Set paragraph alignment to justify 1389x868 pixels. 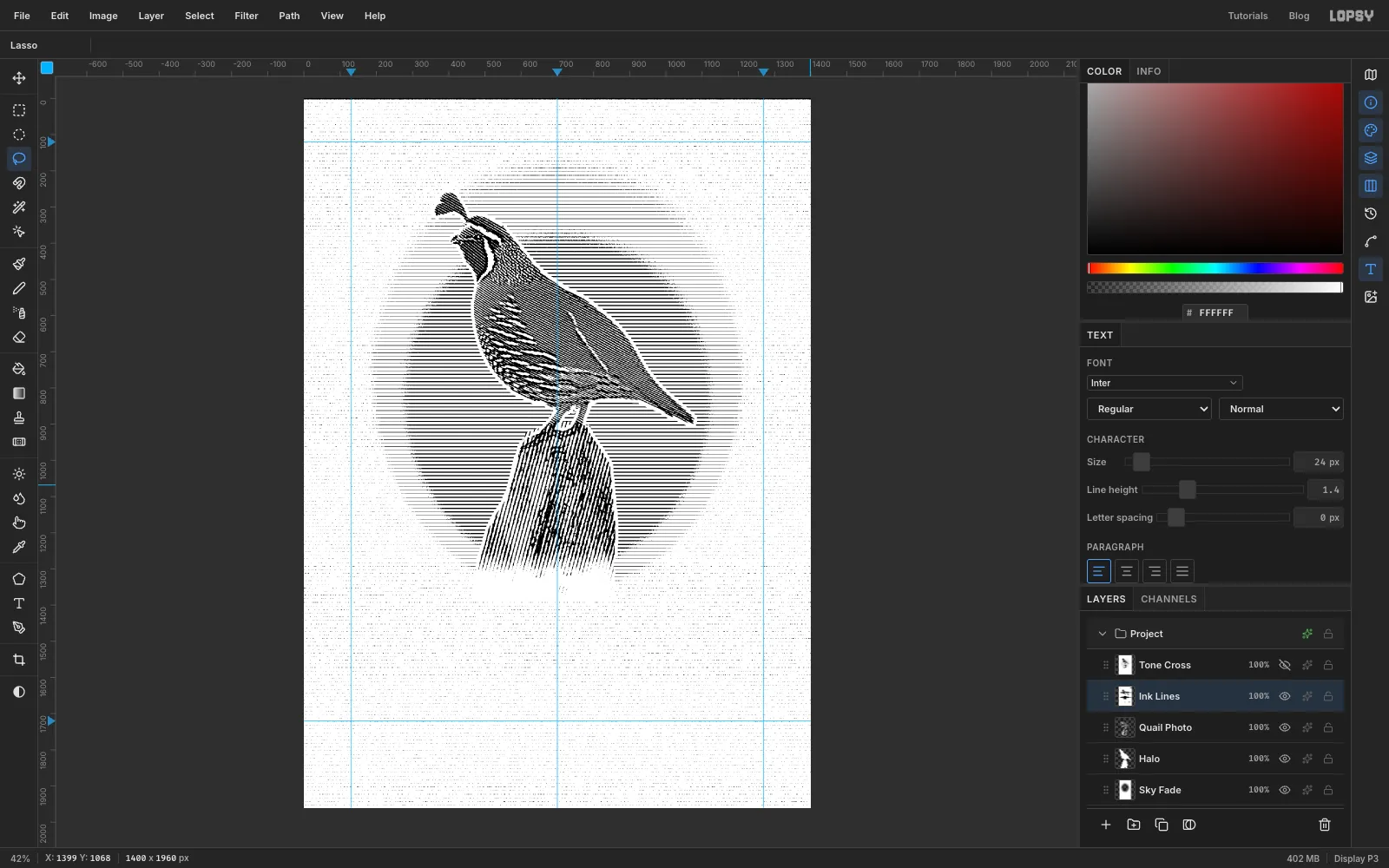[1182, 571]
